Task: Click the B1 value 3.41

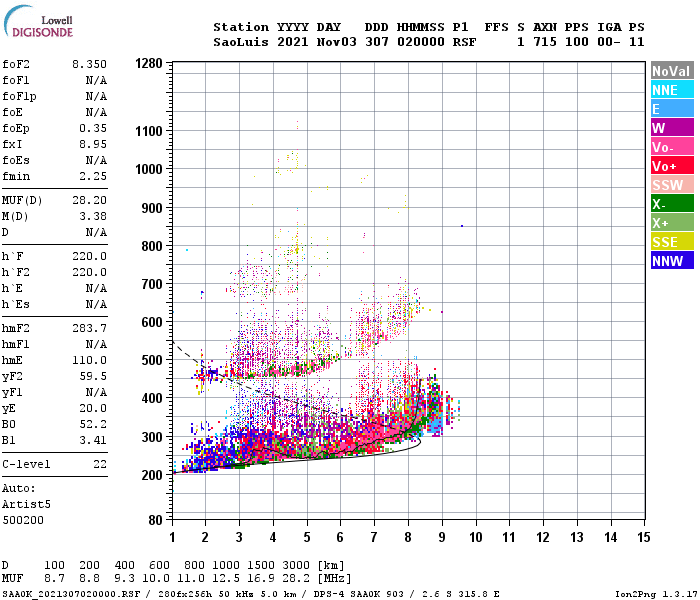Action: point(93,440)
